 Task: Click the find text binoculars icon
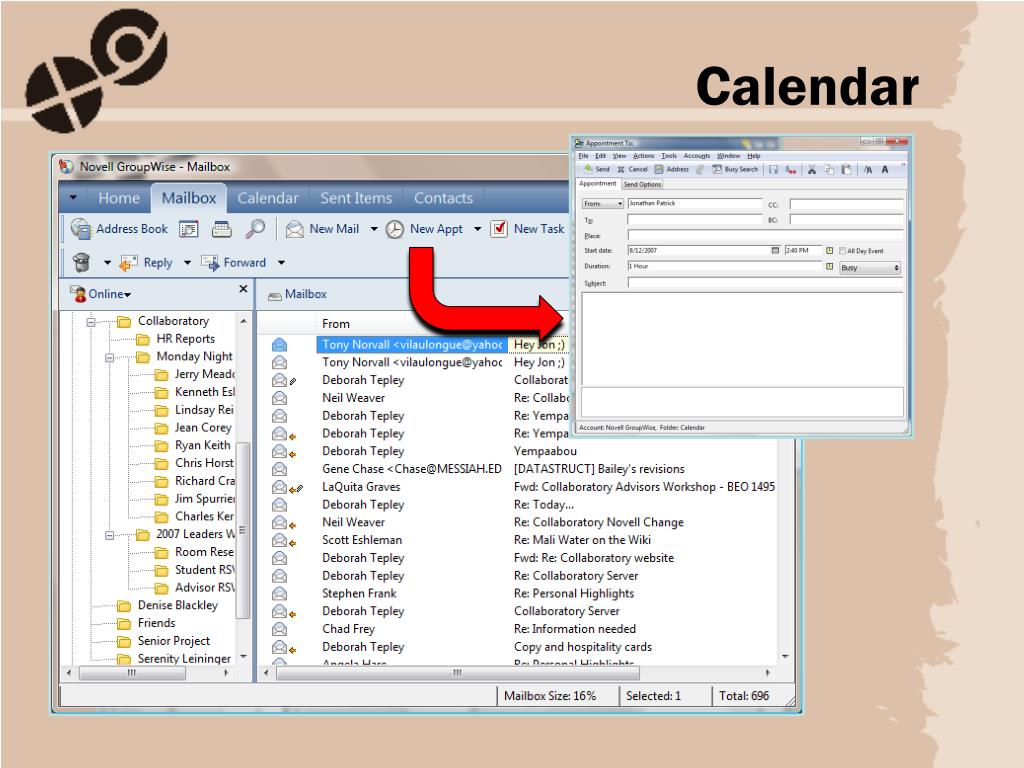click(x=868, y=170)
